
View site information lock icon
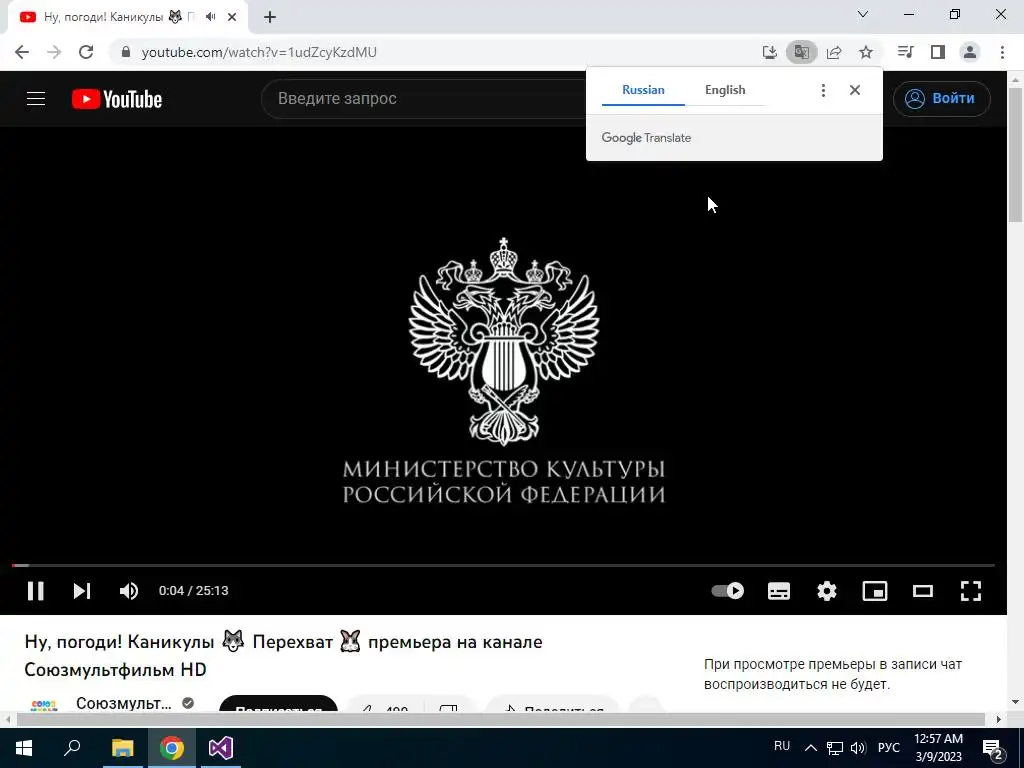tap(126, 52)
